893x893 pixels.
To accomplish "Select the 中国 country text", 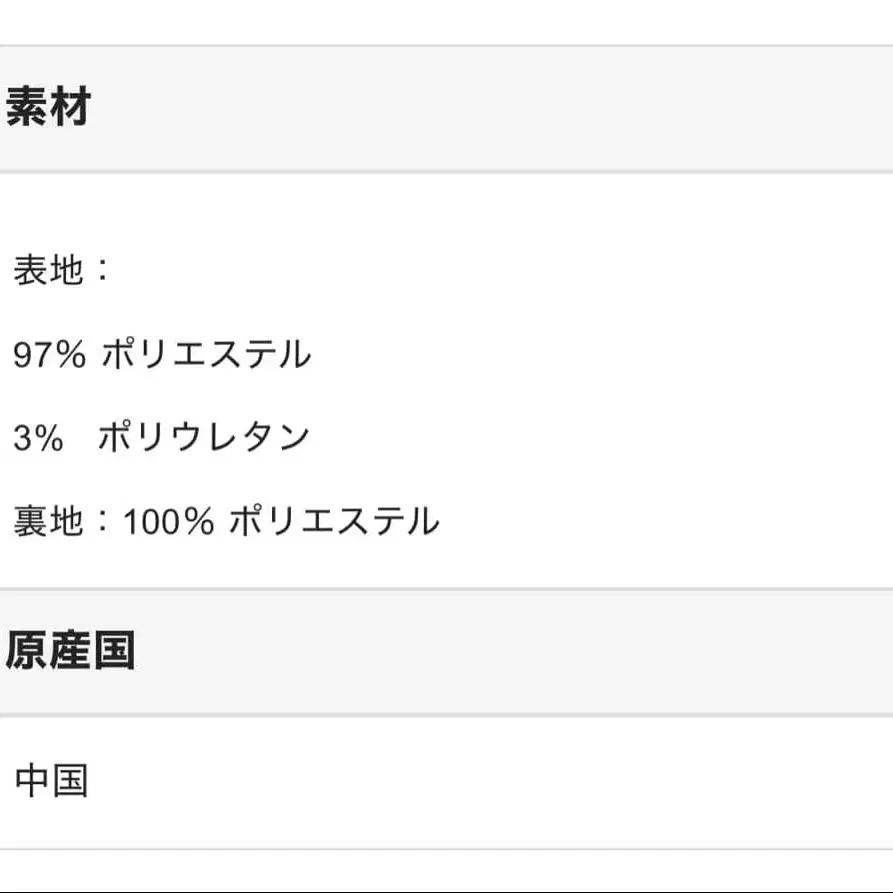I will 51,780.
